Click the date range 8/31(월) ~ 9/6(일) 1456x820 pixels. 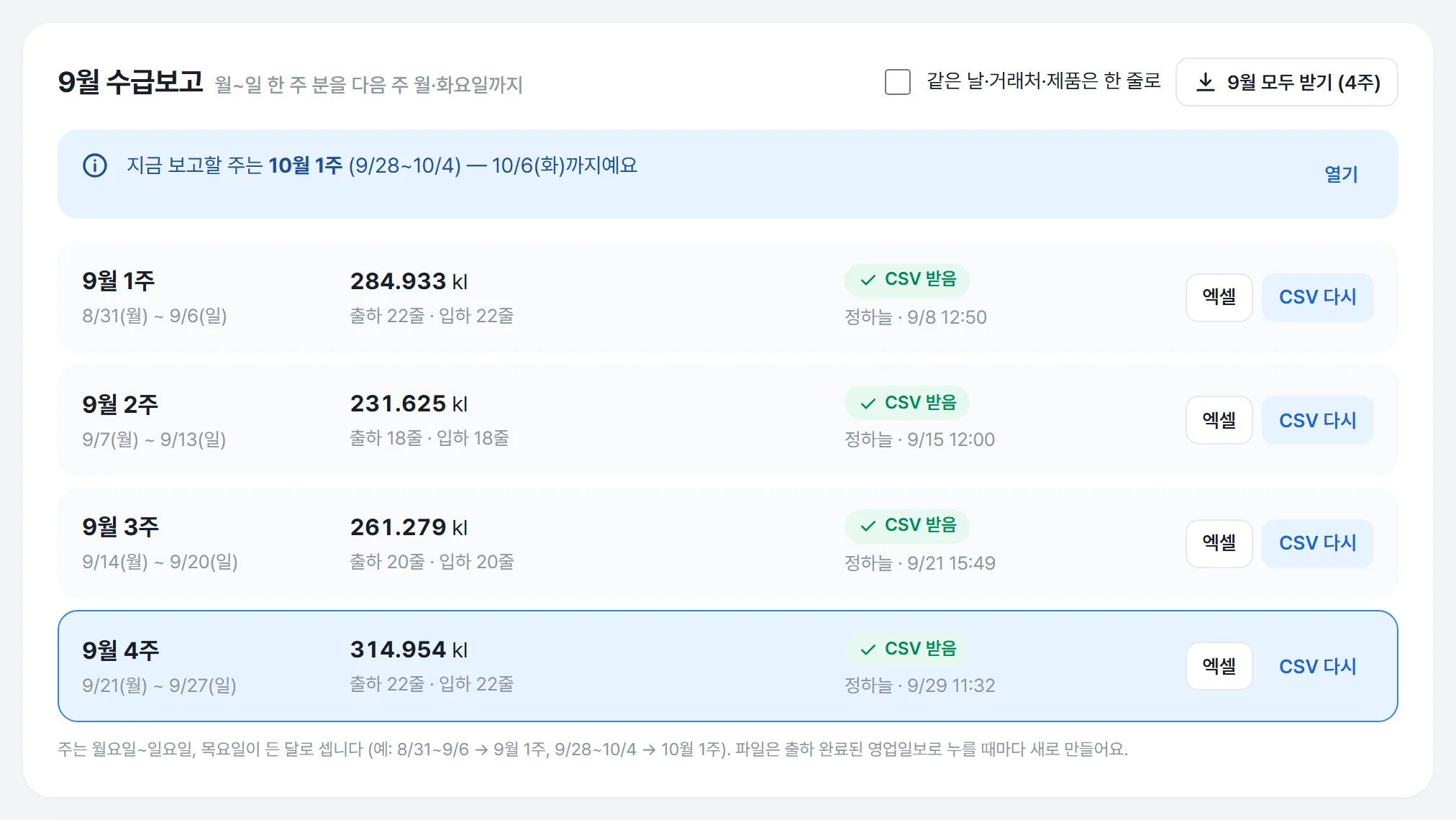[155, 316]
